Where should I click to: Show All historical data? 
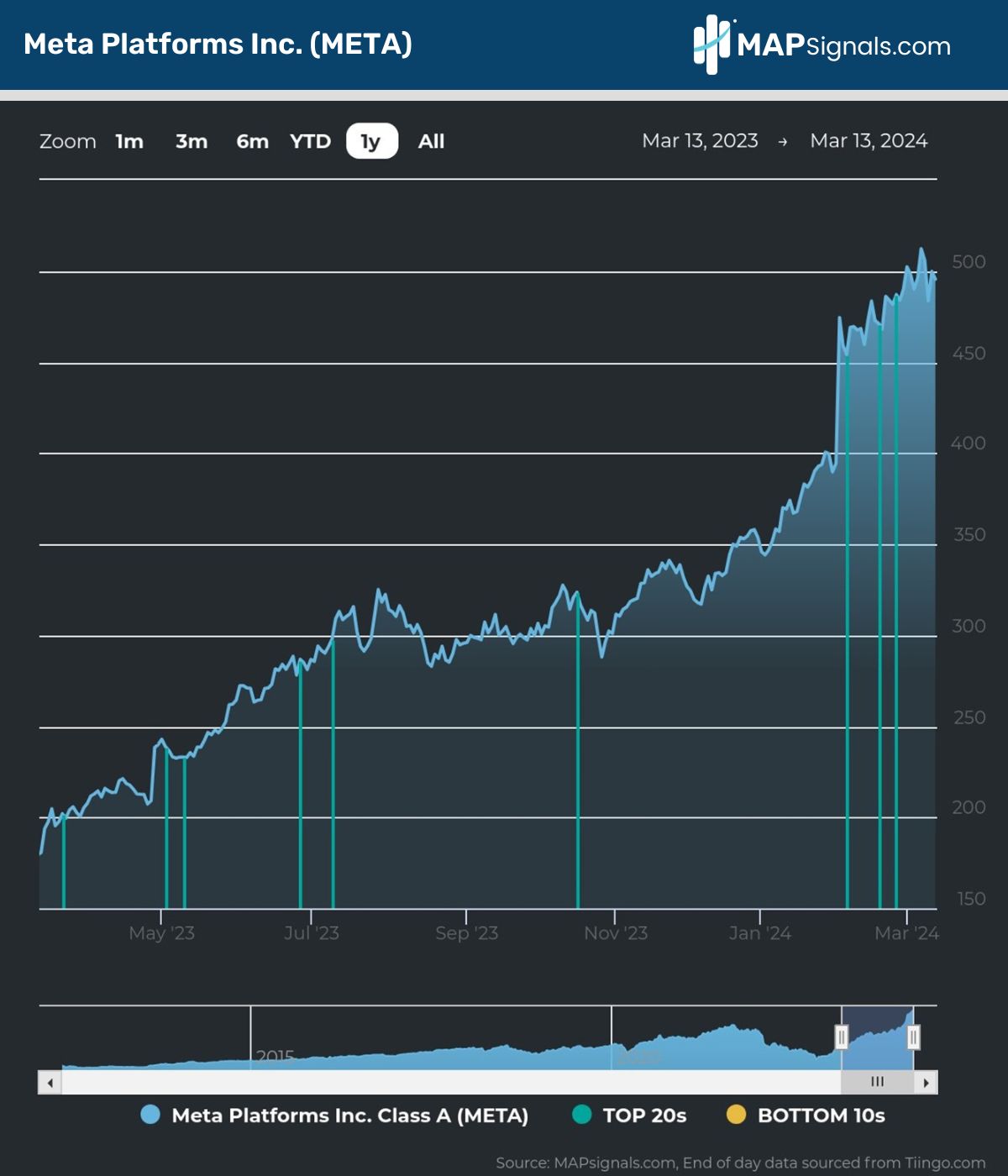pyautogui.click(x=432, y=141)
